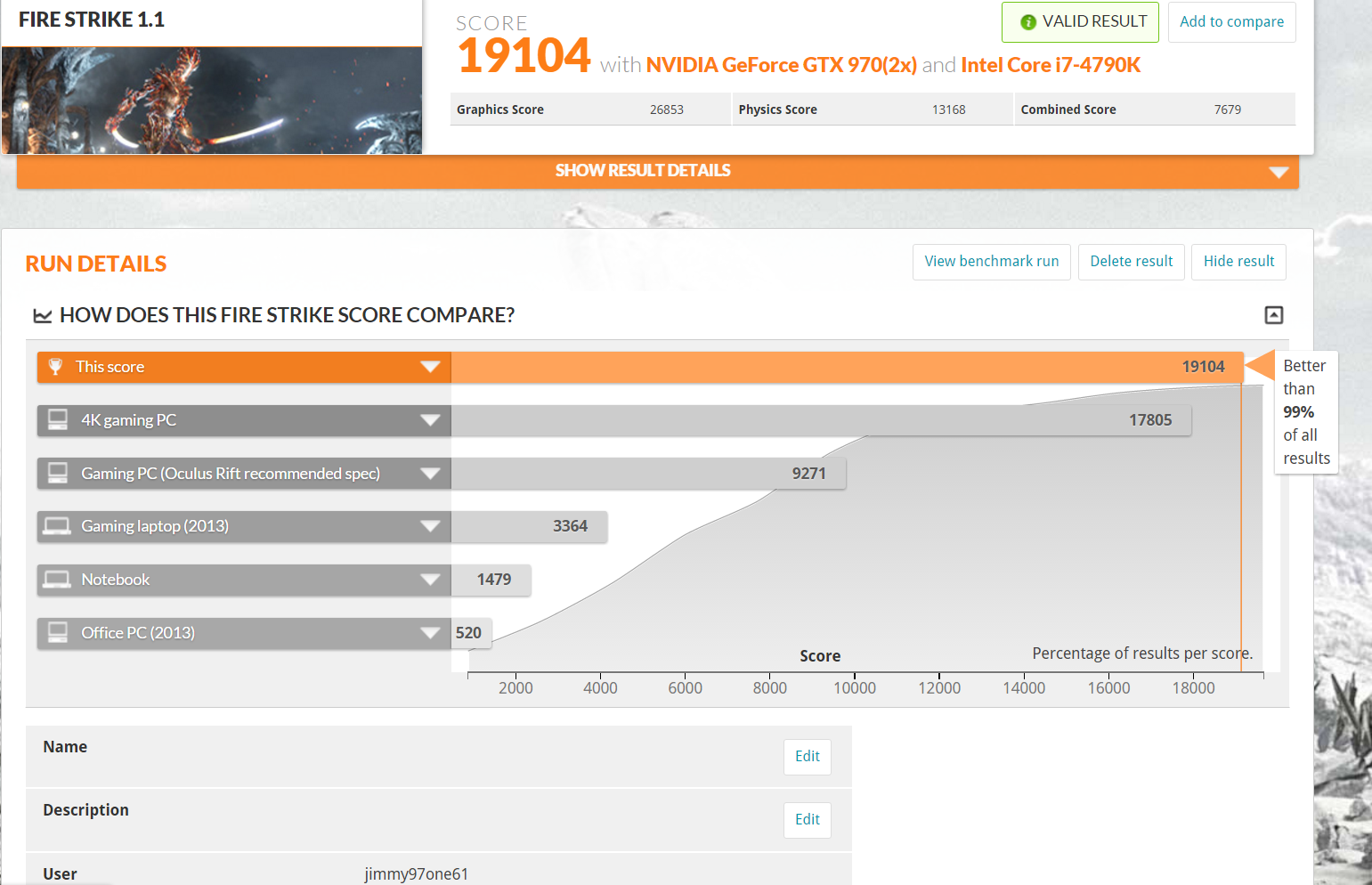Click the desktop icon beside 4K gaming PC
The height and width of the screenshot is (885, 1372).
[58, 419]
